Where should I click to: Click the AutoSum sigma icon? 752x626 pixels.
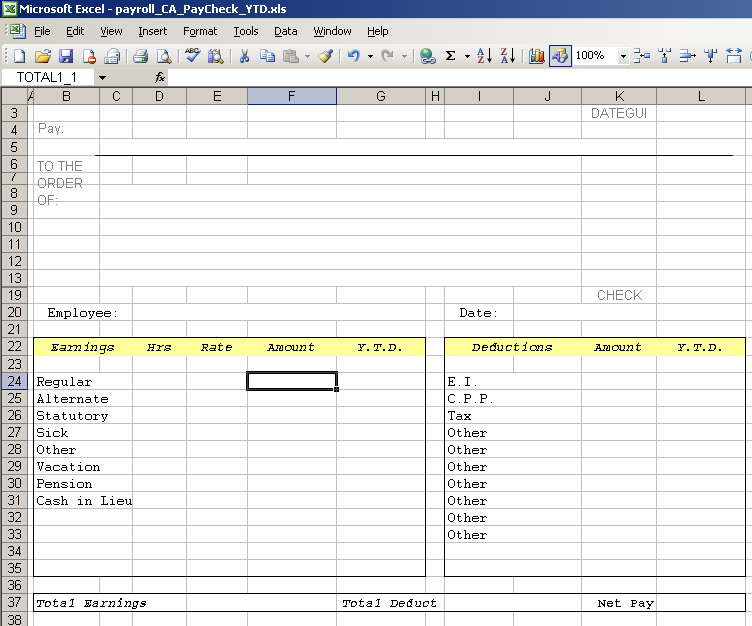451,56
